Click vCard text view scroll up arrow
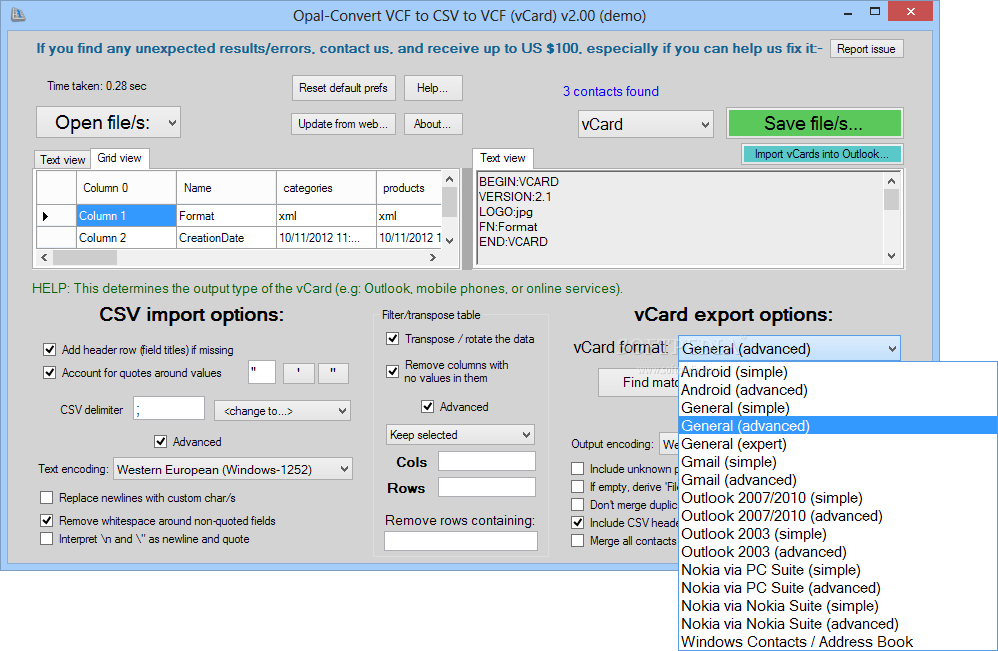The height and width of the screenshot is (651, 998). [891, 181]
